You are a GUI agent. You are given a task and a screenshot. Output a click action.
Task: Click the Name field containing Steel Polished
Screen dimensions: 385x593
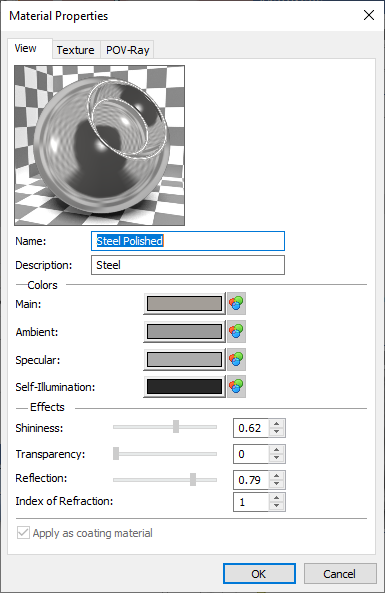188,241
